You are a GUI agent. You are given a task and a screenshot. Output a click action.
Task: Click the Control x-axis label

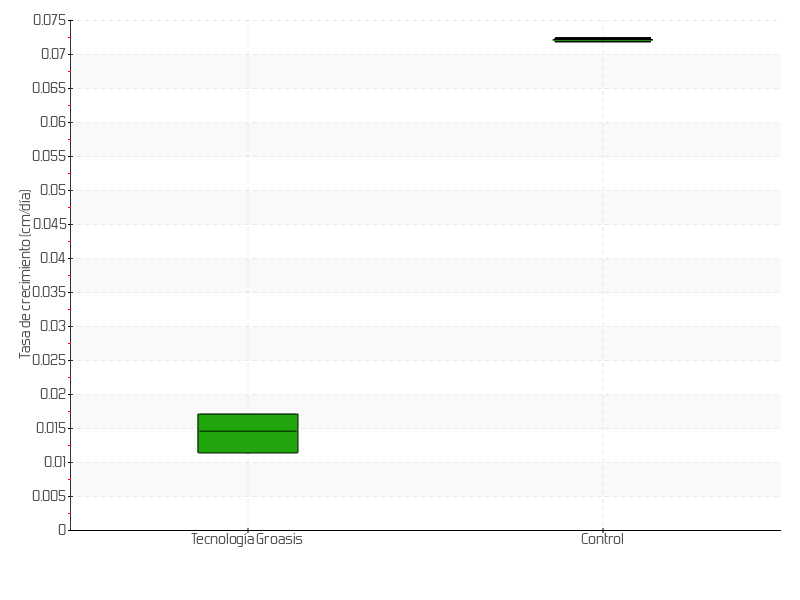(602, 539)
